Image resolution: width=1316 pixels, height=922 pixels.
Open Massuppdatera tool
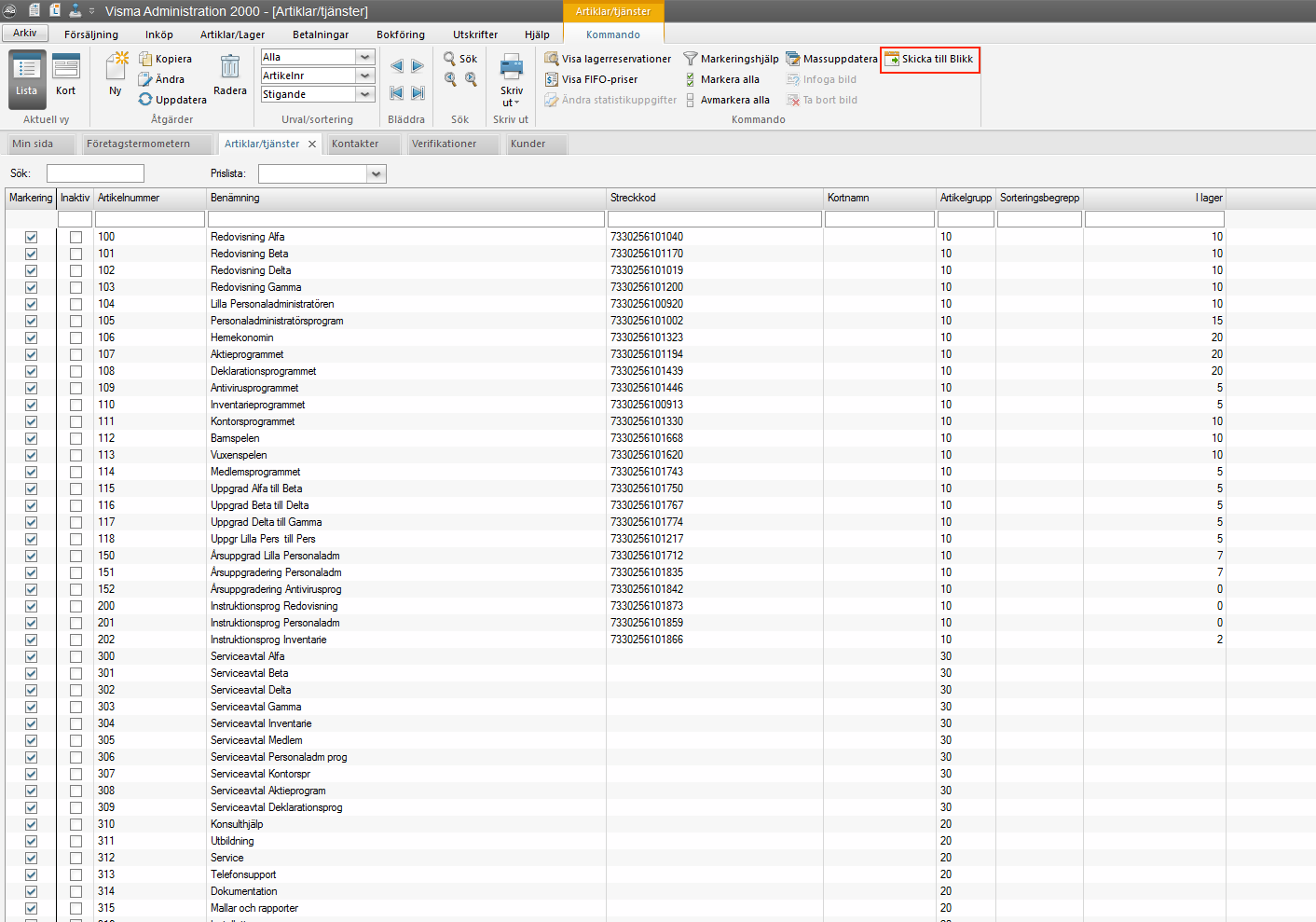[831, 59]
